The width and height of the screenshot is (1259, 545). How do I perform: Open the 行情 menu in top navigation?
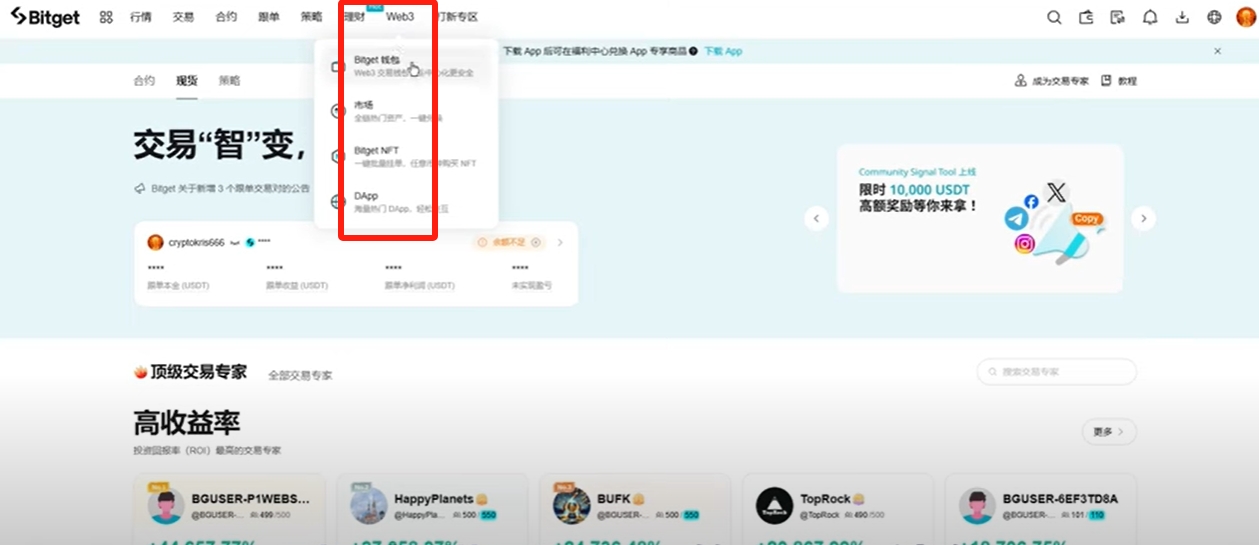coord(141,17)
